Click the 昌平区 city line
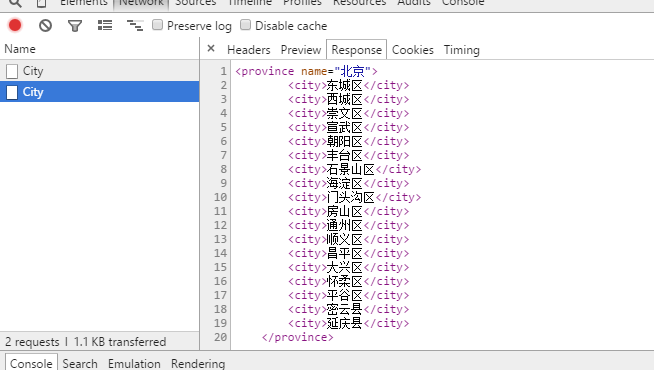Viewport: 654px width, 370px height. (348, 253)
